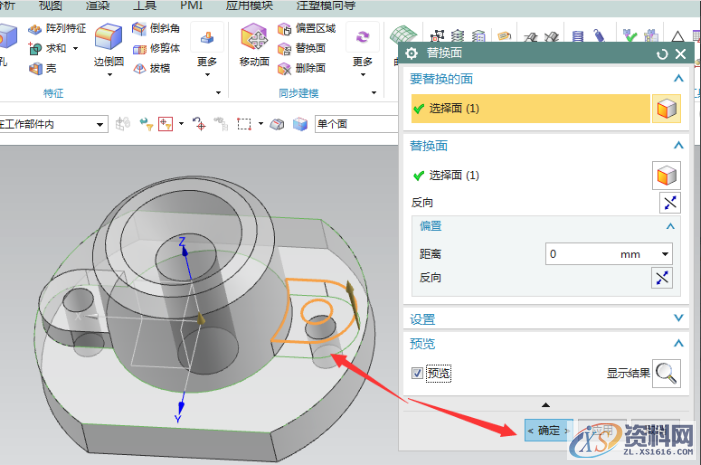701x465 pixels.
Task: Expand the 设置 settings section
Action: [x=679, y=319]
